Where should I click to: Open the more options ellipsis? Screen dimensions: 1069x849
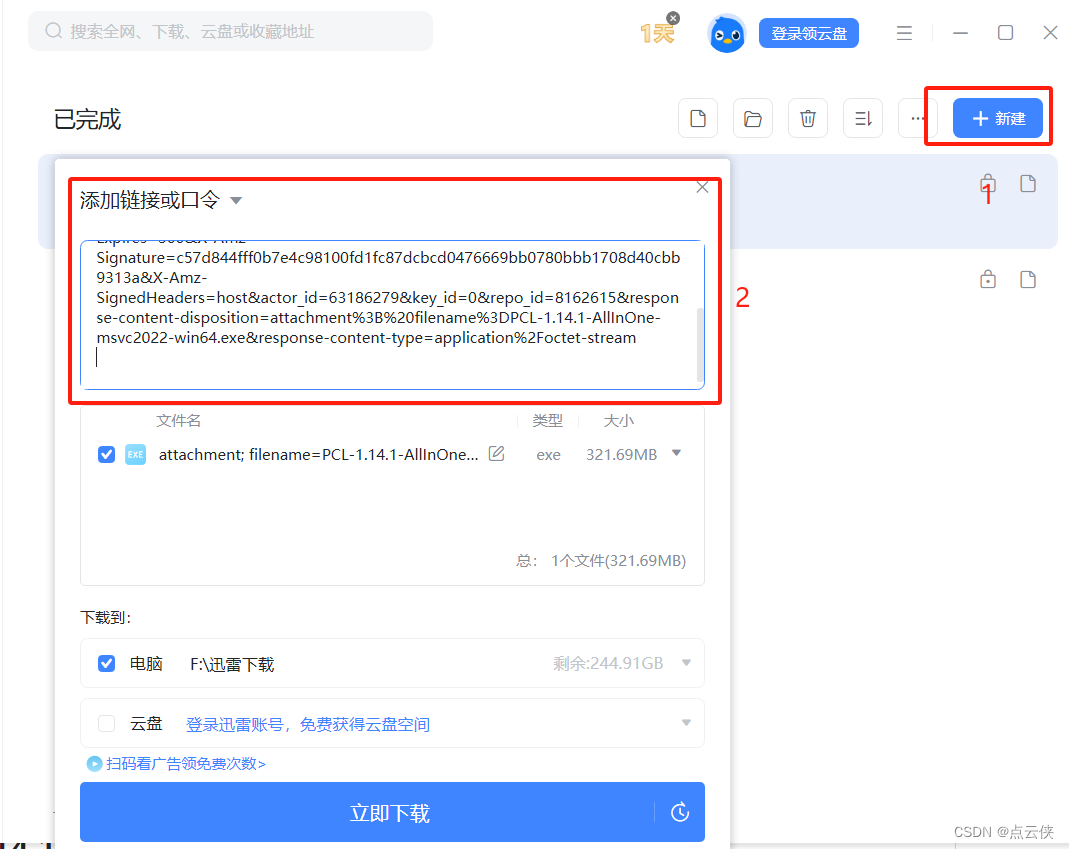click(x=918, y=119)
